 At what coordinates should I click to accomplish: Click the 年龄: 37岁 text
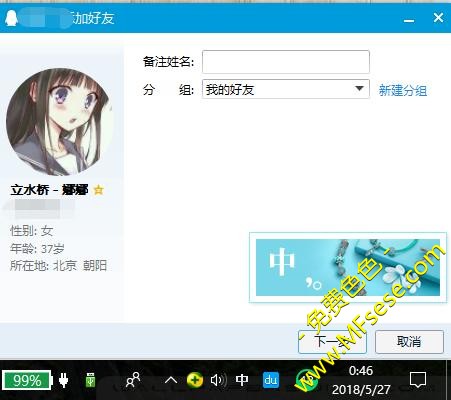(37, 248)
